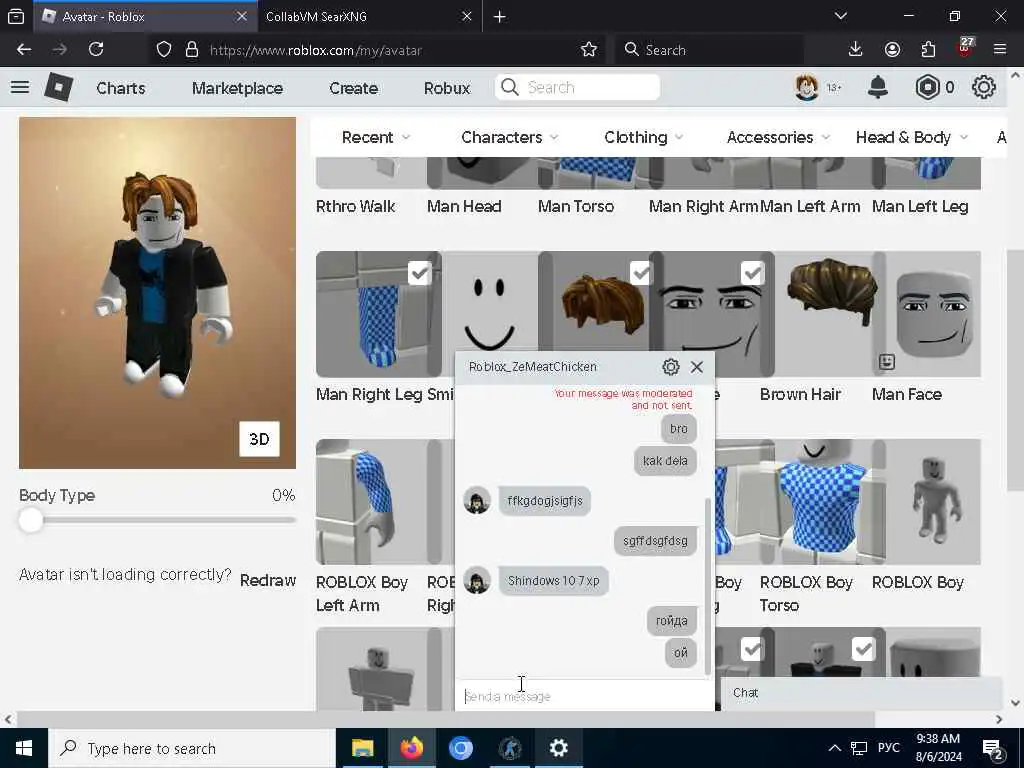The width and height of the screenshot is (1024, 768).
Task: Click the Brown Hair item name
Action: tap(800, 394)
